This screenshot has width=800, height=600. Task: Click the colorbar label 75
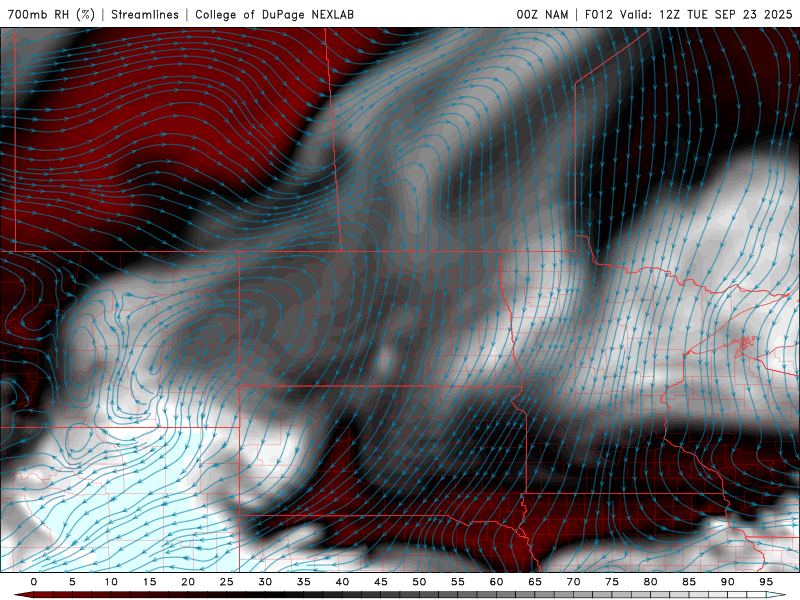coord(612,582)
